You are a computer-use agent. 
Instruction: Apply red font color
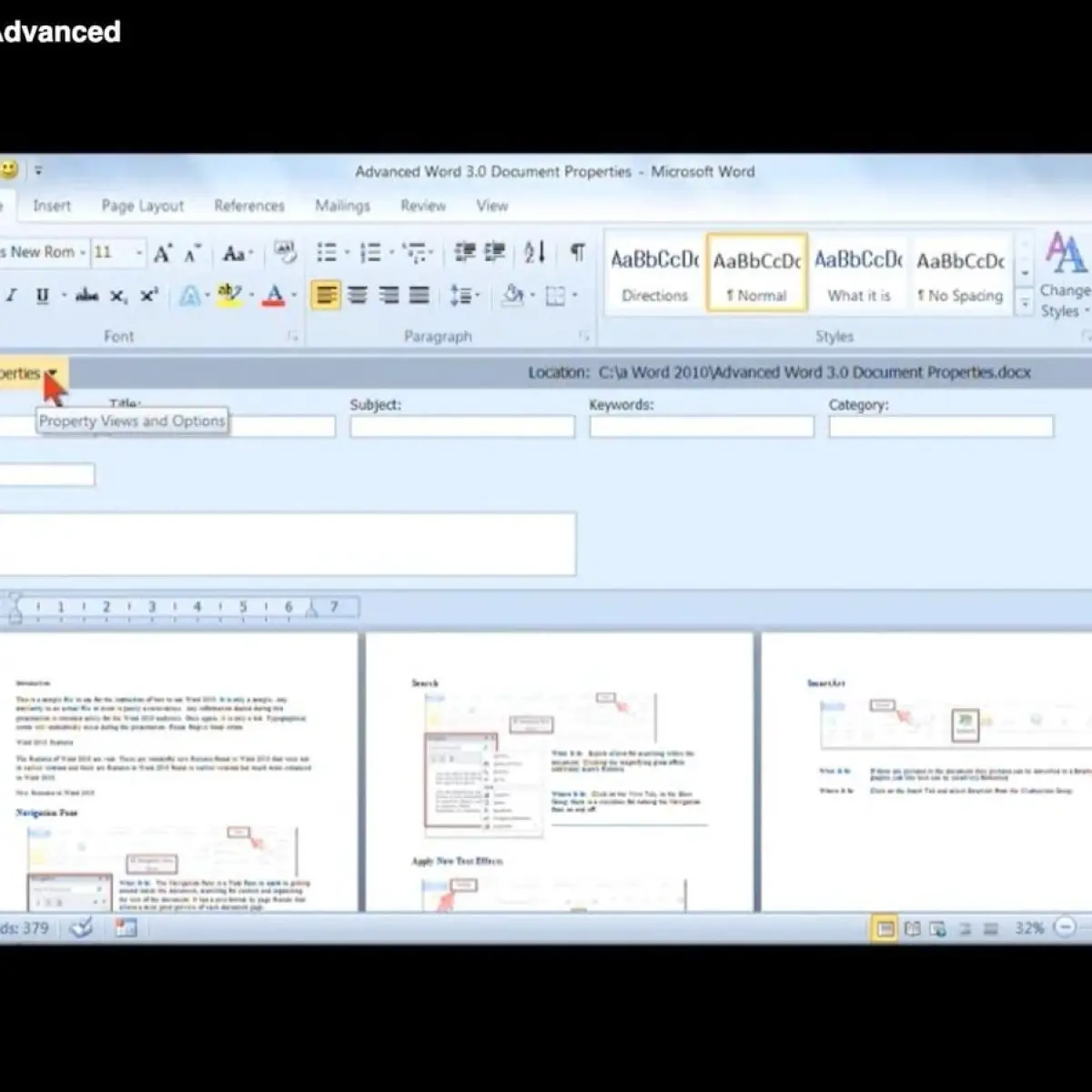273,296
